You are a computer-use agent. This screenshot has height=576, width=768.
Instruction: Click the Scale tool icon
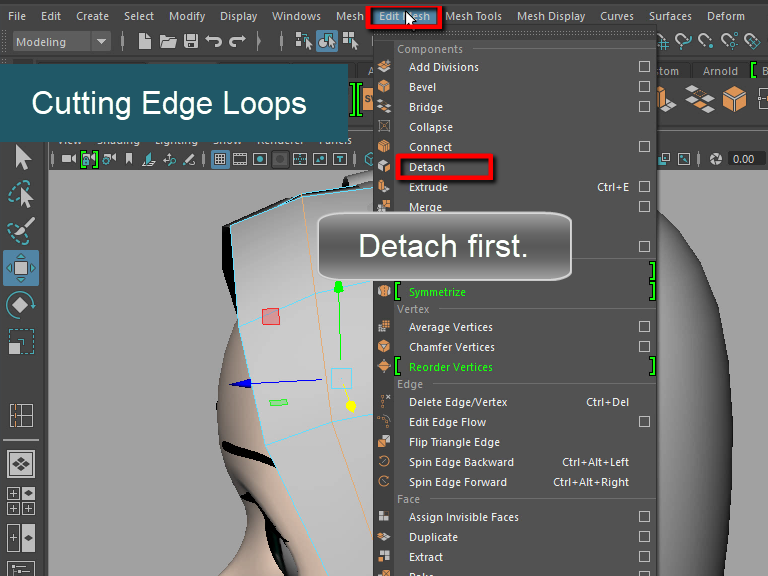click(x=21, y=342)
